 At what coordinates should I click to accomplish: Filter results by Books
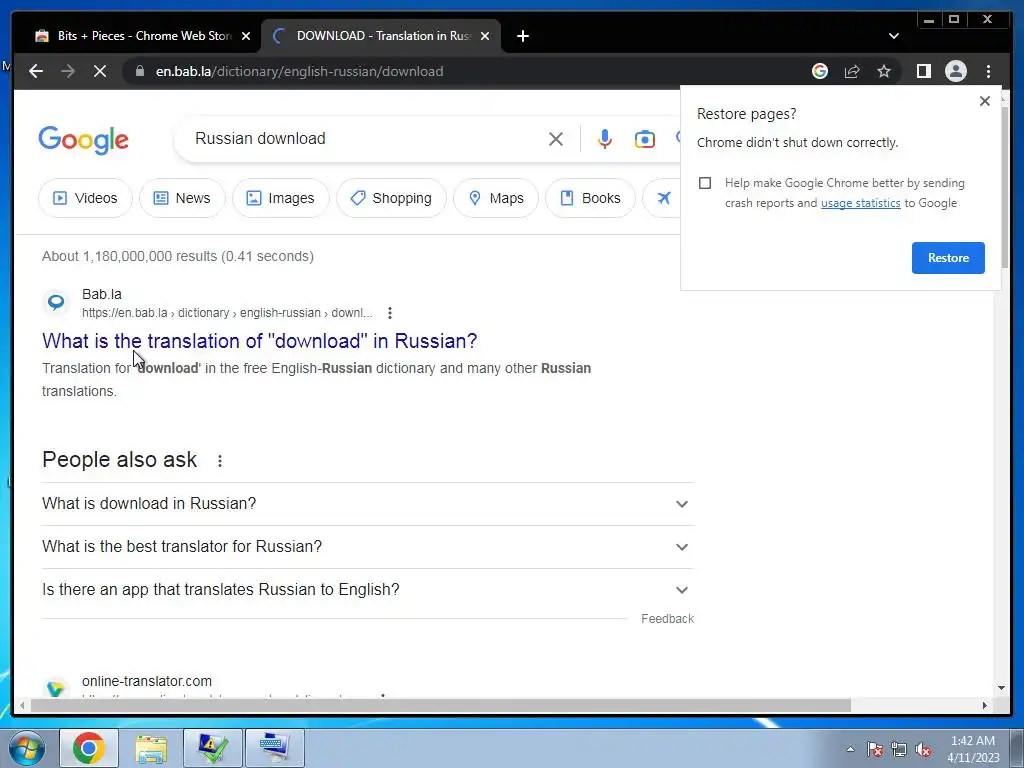click(590, 198)
